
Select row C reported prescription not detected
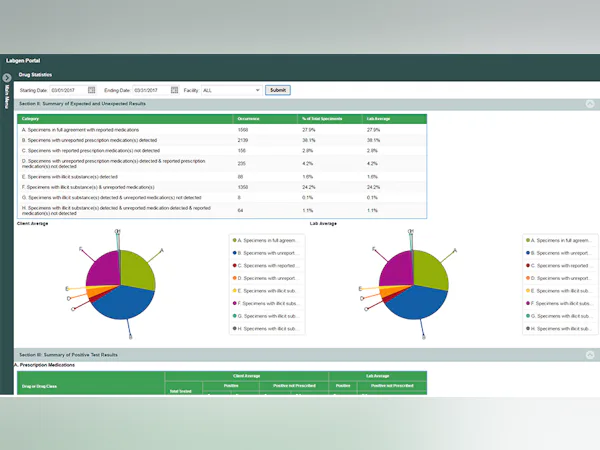click(222, 150)
